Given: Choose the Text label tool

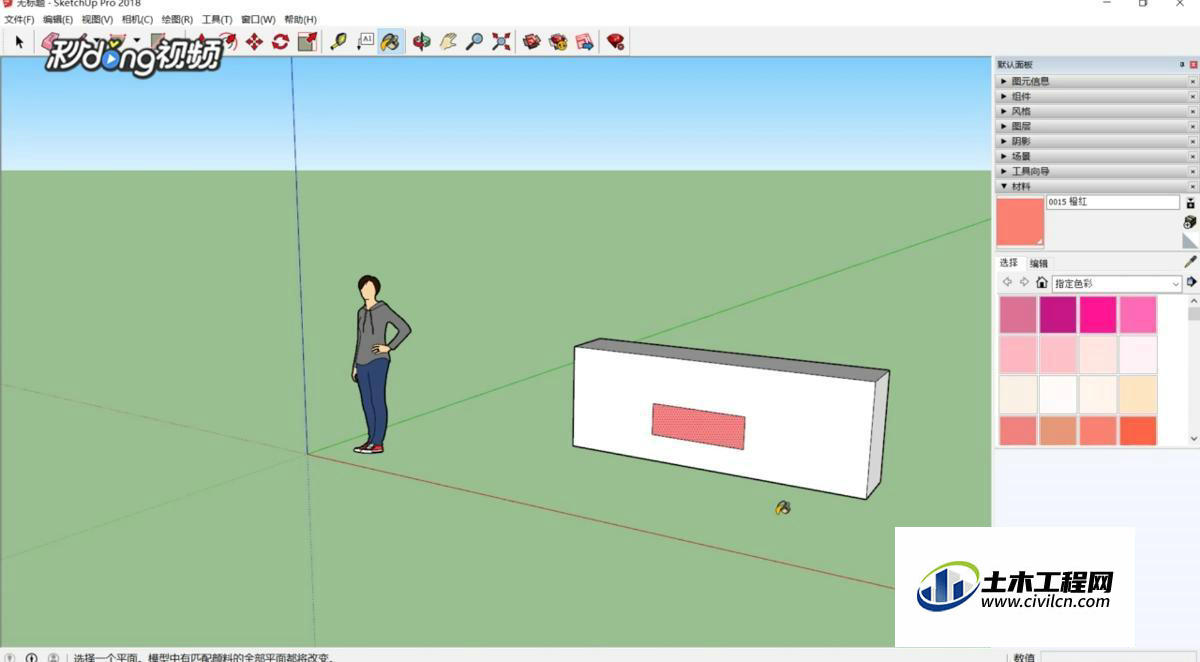Looking at the screenshot, I should [365, 42].
